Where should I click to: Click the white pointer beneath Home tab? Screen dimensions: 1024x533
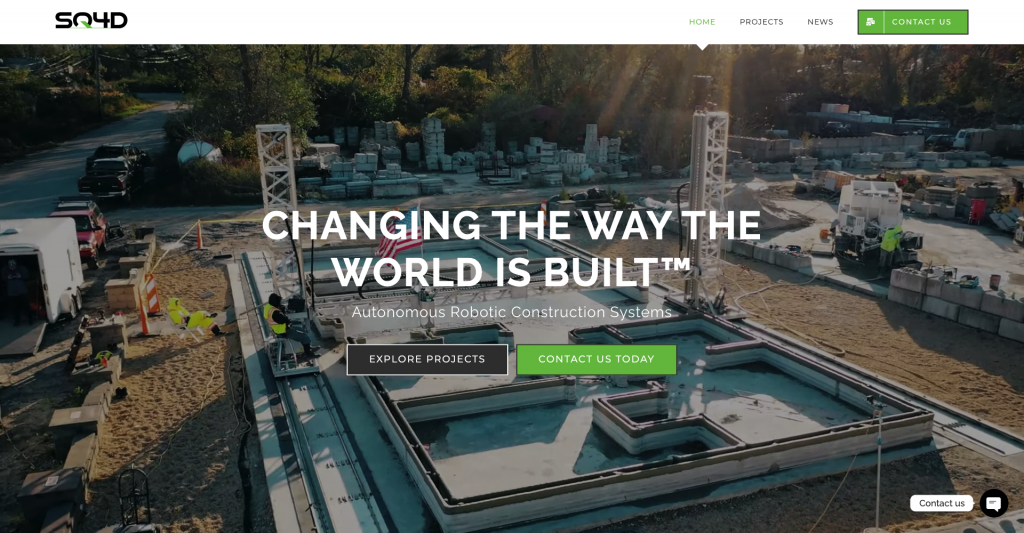point(702,47)
